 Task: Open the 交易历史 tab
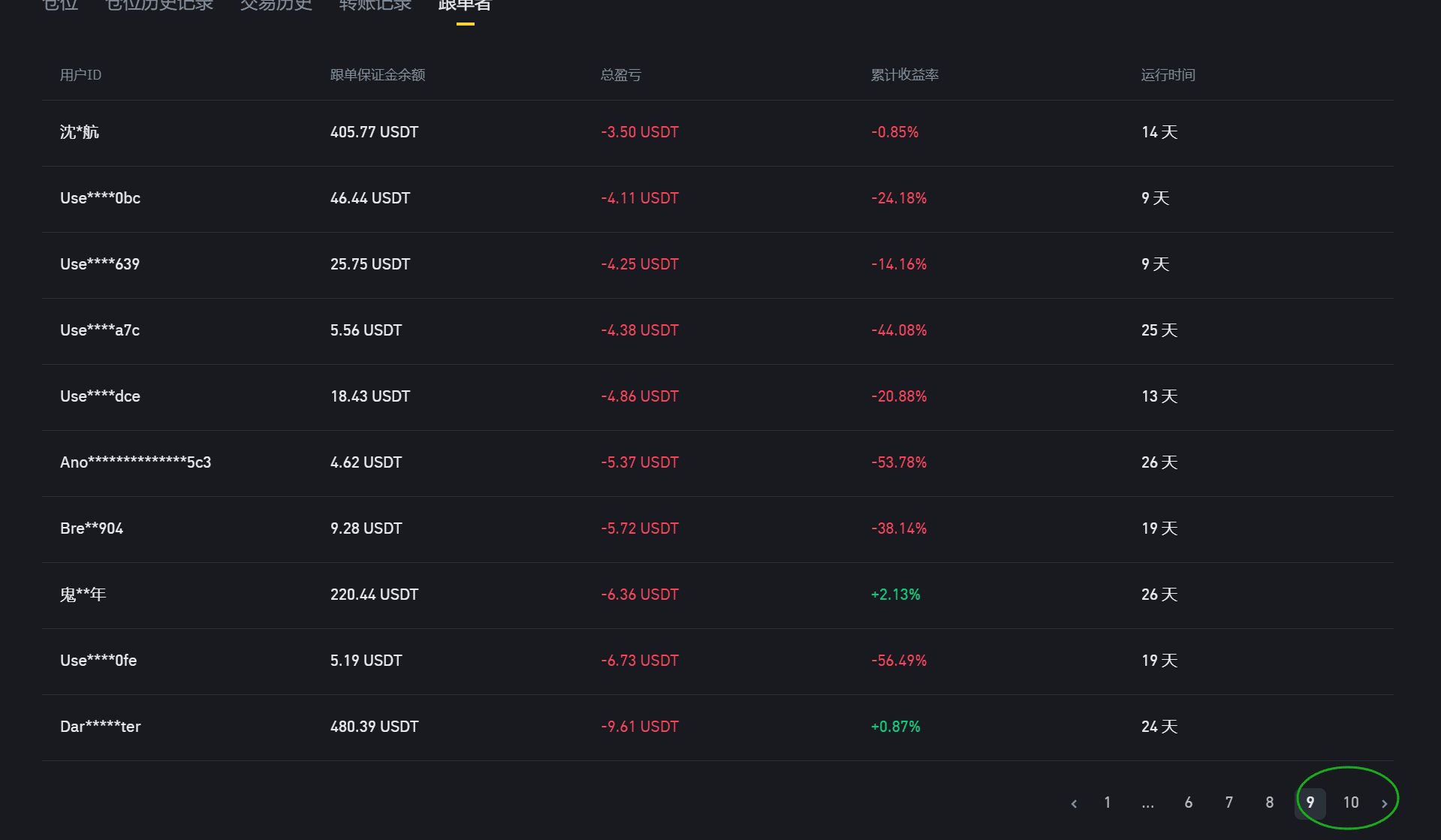[x=276, y=6]
